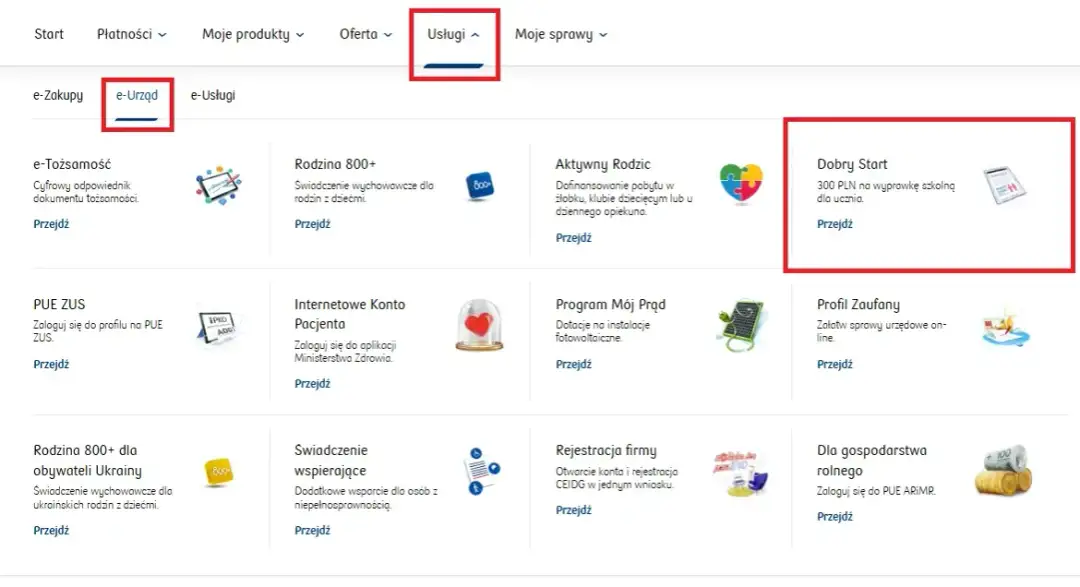Viewport: 1080px width, 587px height.
Task: Click the yellow Rodzina 800+ Ukraine icon
Action: (218, 471)
